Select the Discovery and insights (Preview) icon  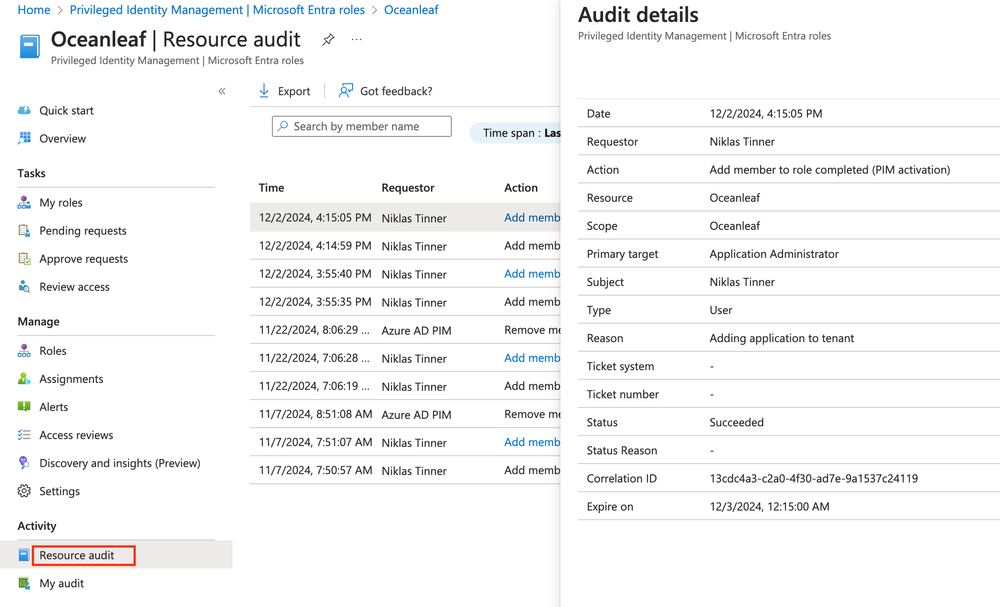coord(23,462)
